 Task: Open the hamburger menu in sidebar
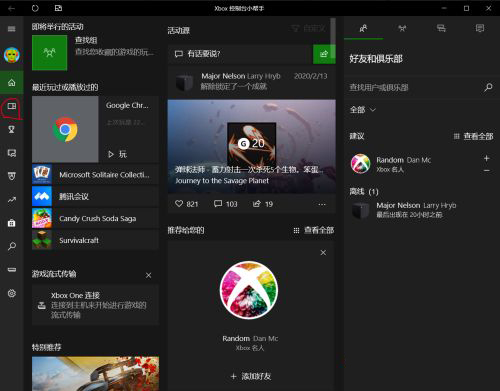(11, 29)
